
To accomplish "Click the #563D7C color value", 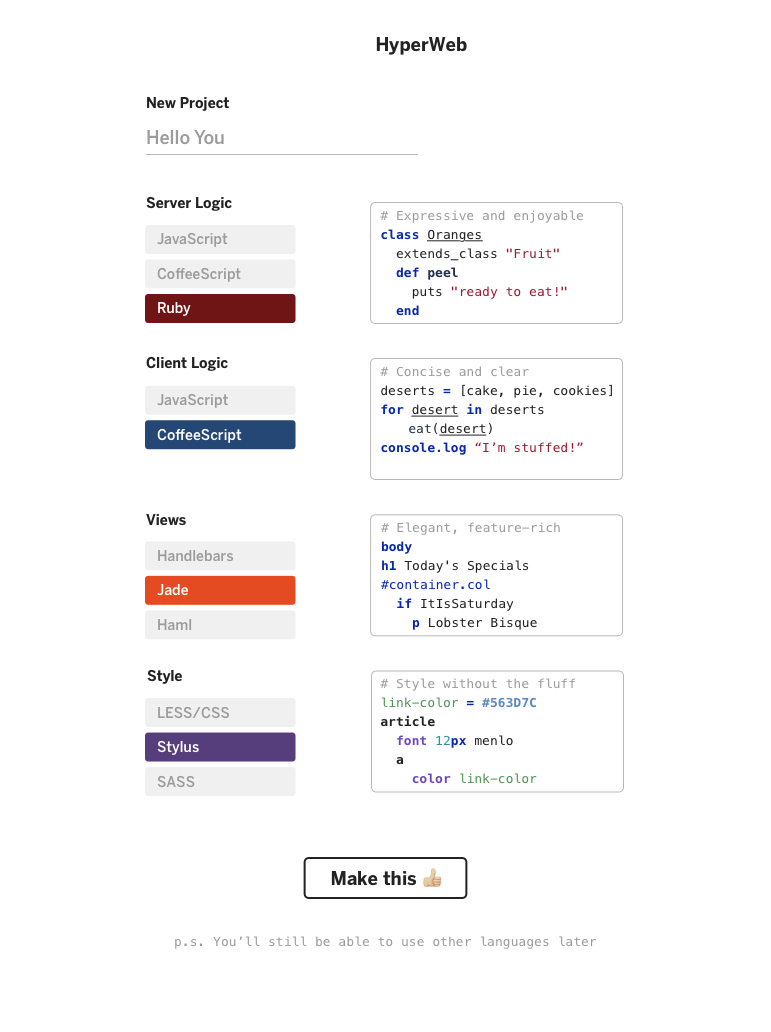I will point(509,703).
